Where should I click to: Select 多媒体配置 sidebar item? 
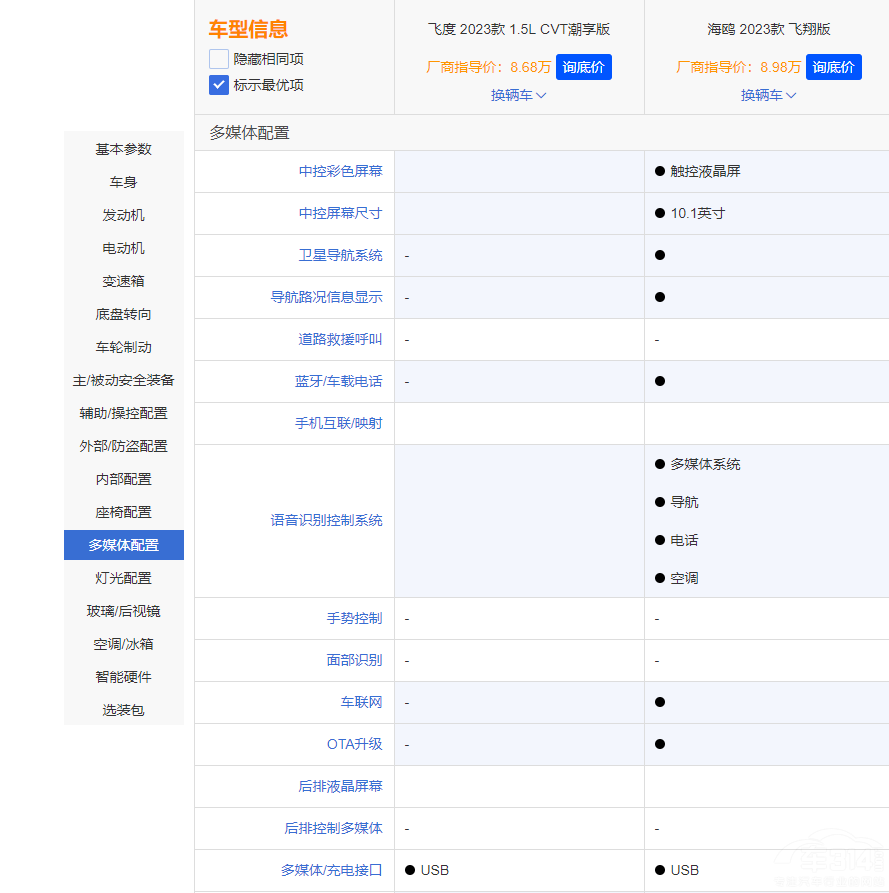124,545
